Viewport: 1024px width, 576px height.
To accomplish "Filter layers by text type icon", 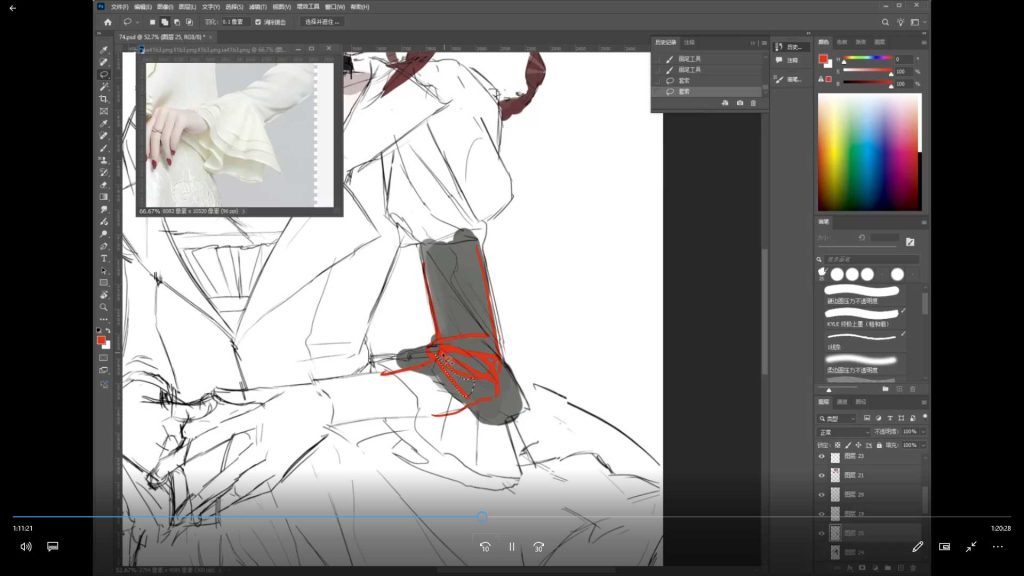I will [x=889, y=418].
